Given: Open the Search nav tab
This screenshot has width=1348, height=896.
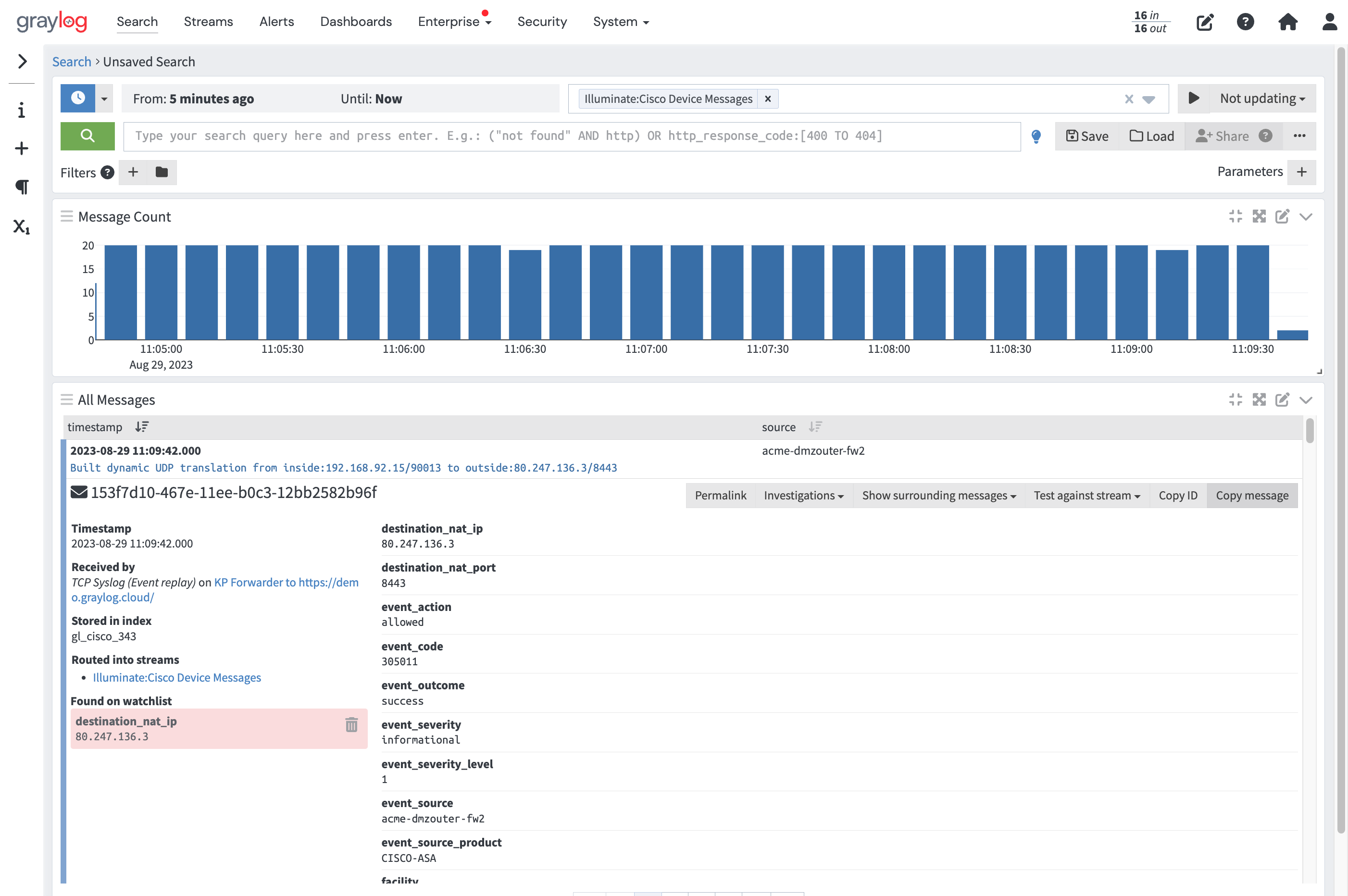Looking at the screenshot, I should coord(137,22).
